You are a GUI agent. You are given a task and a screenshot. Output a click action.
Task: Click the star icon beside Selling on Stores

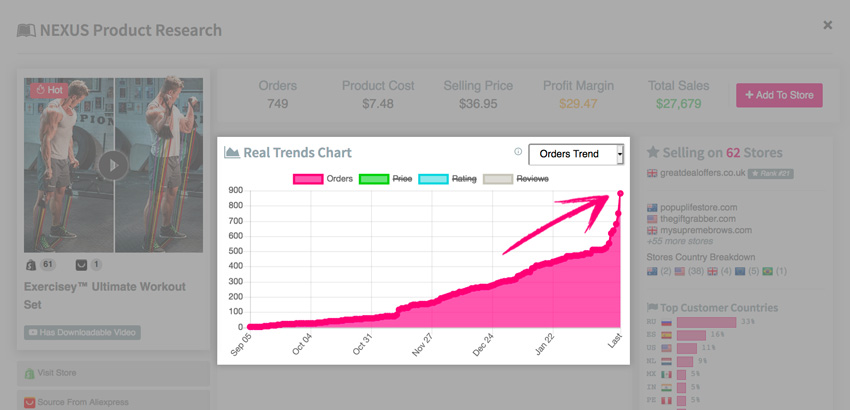pyautogui.click(x=653, y=152)
